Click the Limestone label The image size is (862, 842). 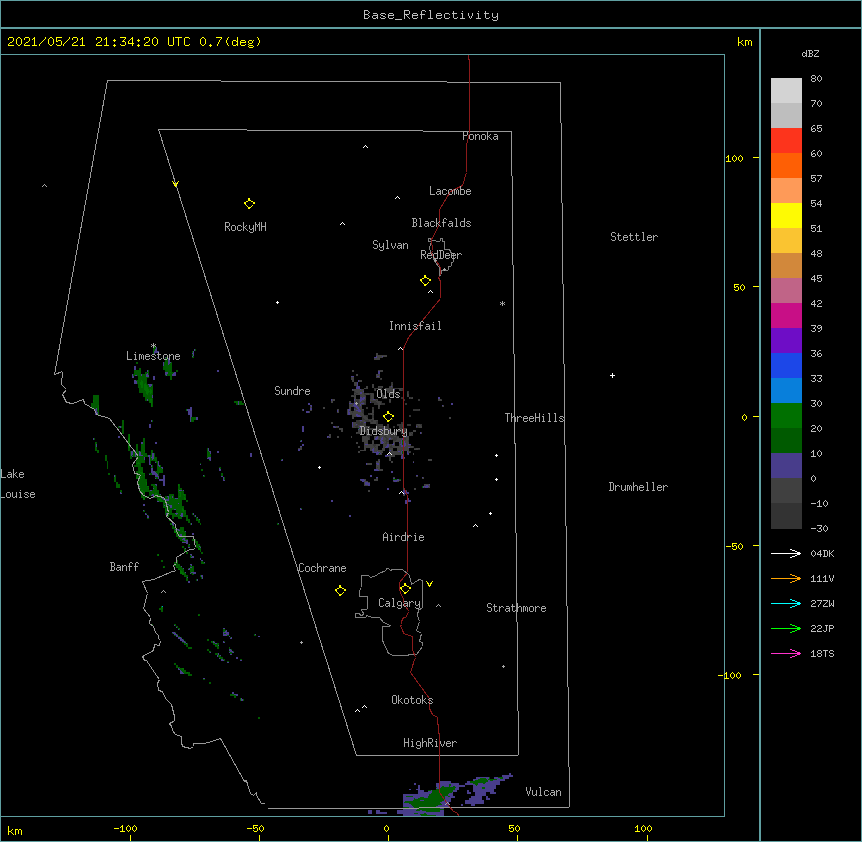pyautogui.click(x=153, y=356)
